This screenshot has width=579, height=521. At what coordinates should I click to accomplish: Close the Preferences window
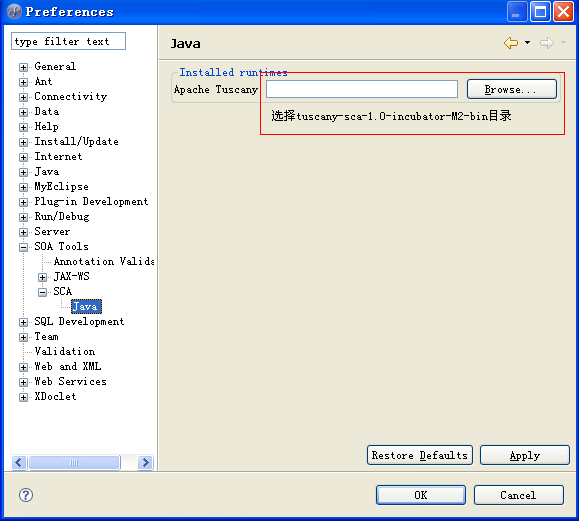(x=563, y=12)
